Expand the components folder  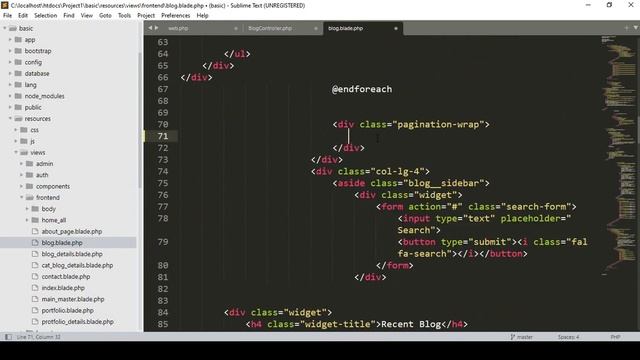(22, 186)
